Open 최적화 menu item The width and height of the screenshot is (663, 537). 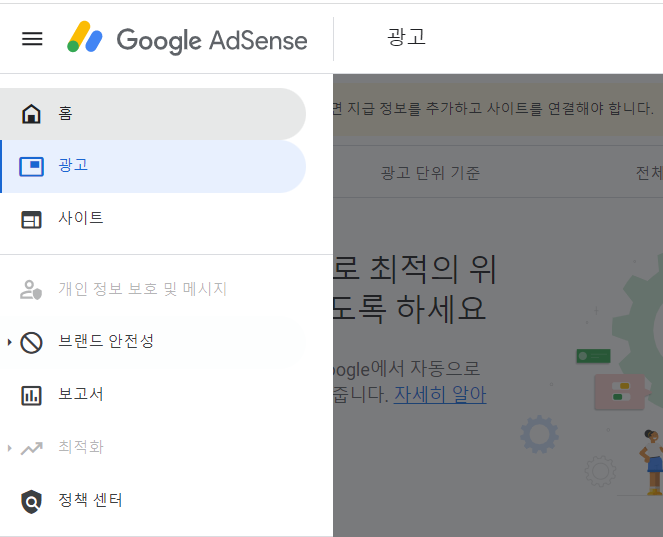point(153,448)
